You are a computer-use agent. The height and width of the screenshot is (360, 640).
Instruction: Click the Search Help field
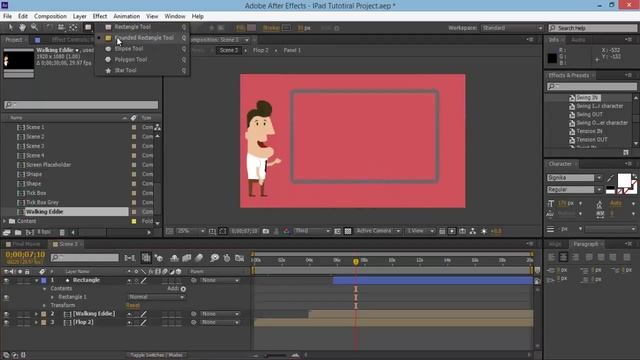tap(593, 28)
